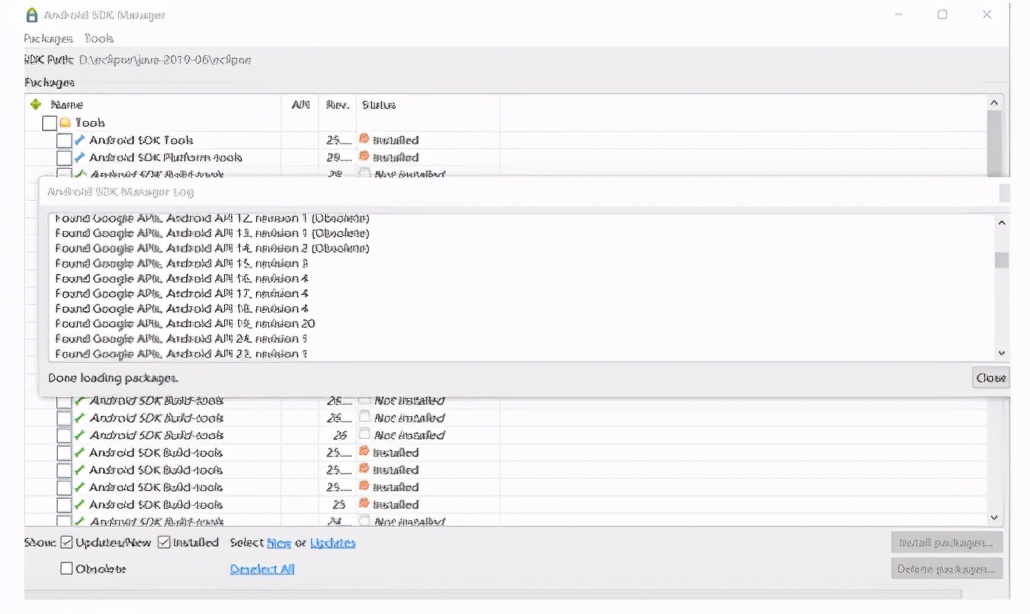
Task: Uncheck the Installed filter checkbox
Action: coord(164,543)
